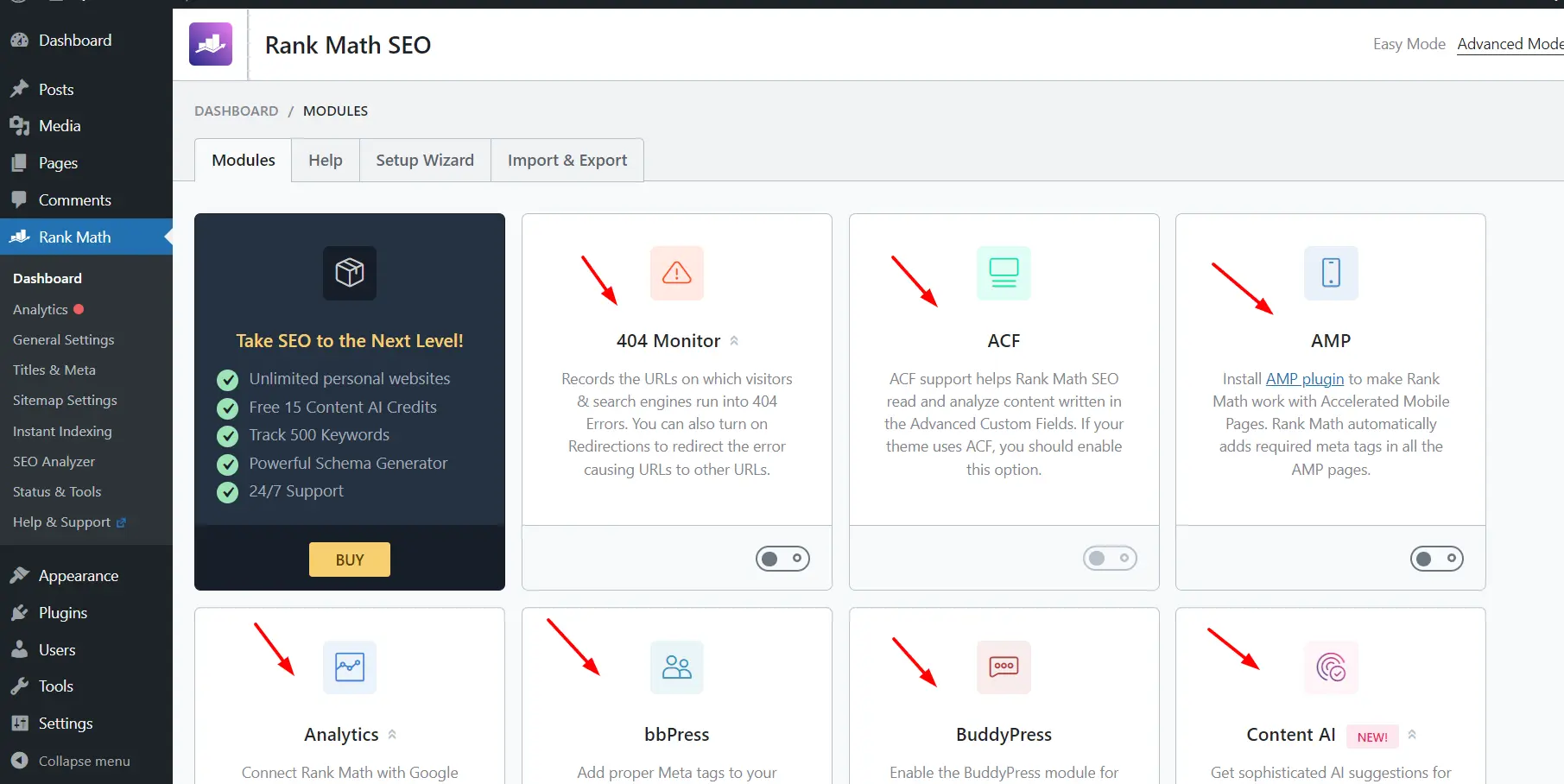
Task: Click the Rank Math sidebar icon
Action: (x=19, y=237)
